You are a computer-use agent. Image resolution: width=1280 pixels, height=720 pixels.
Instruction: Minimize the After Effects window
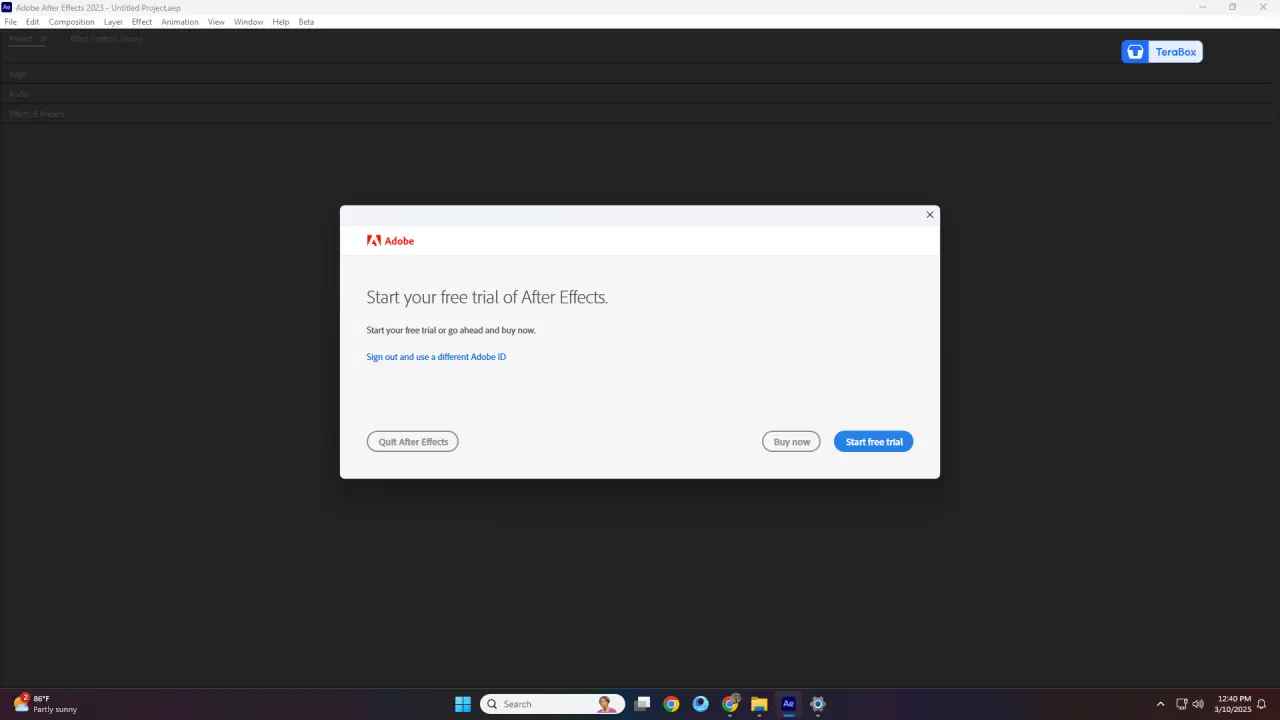(x=1202, y=7)
